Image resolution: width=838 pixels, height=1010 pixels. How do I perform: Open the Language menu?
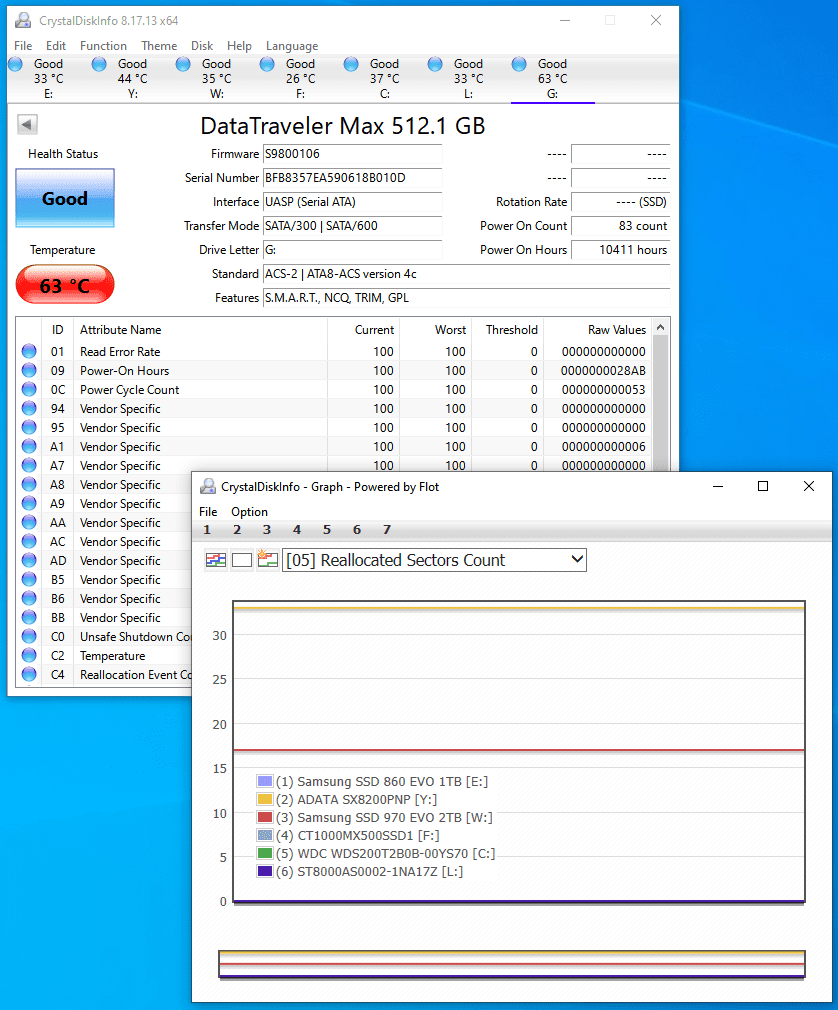point(292,46)
